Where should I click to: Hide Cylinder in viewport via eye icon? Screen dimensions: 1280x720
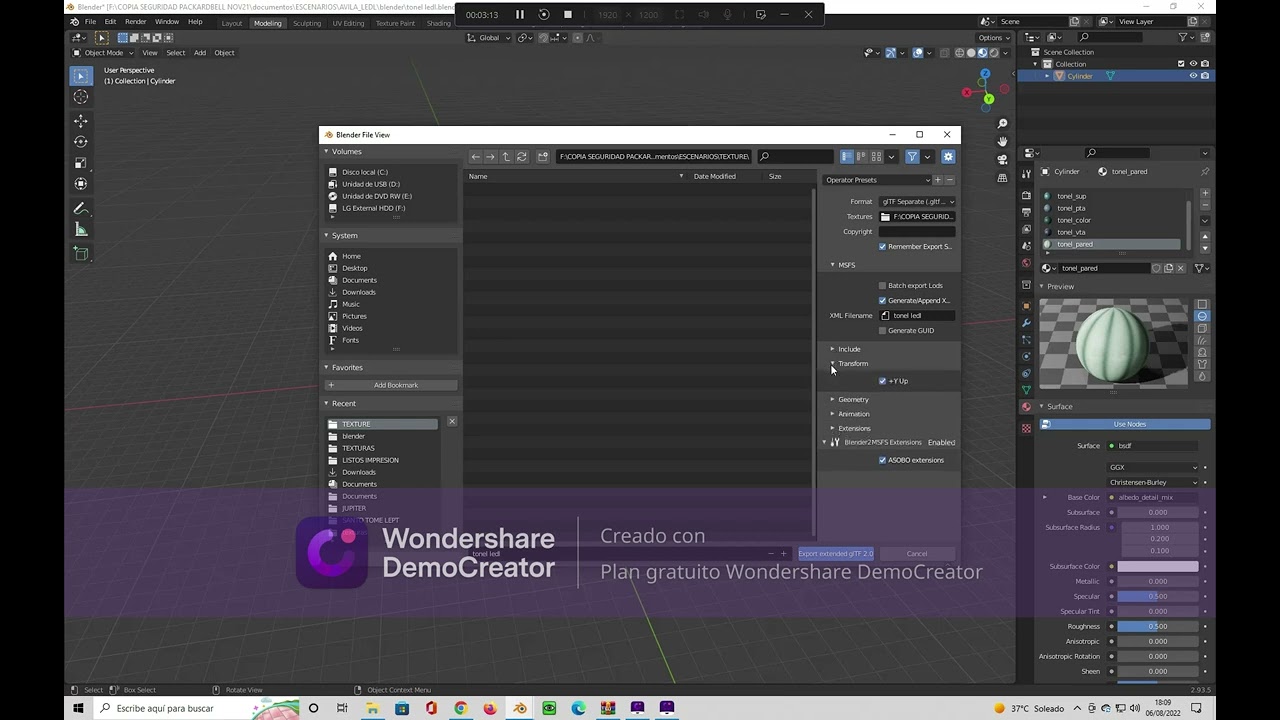point(1193,76)
